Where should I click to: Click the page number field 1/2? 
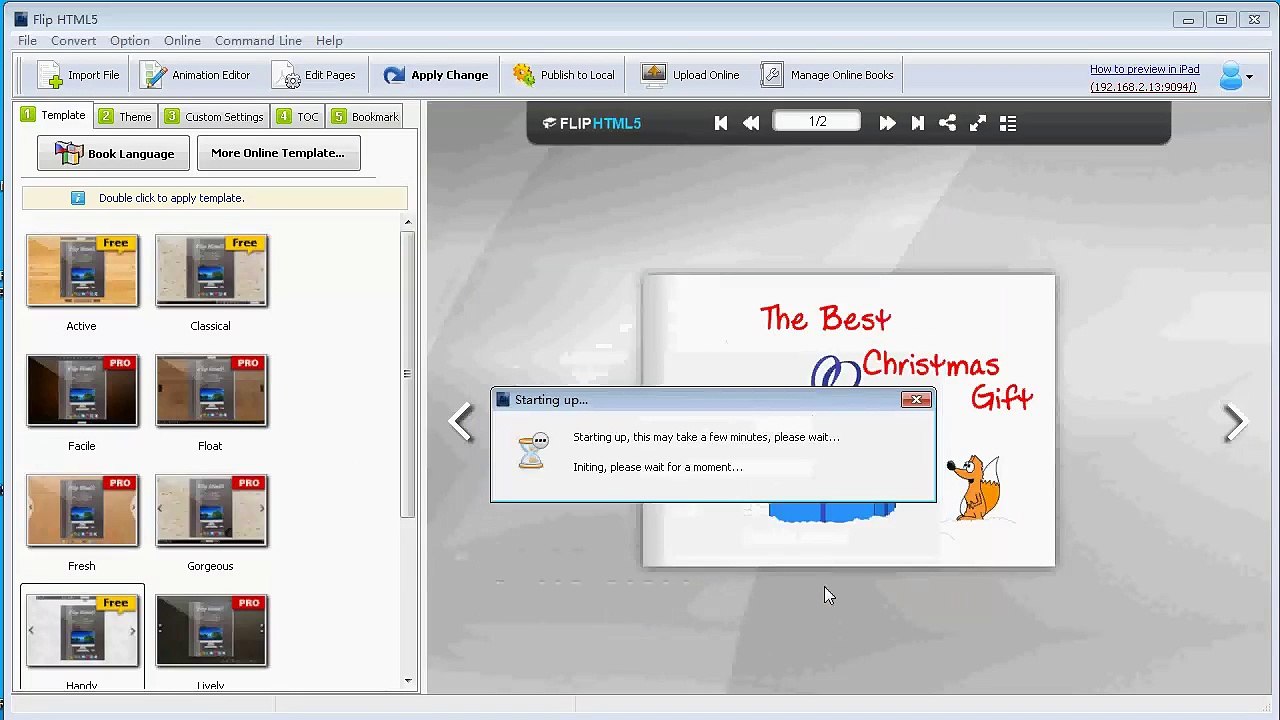click(x=817, y=121)
